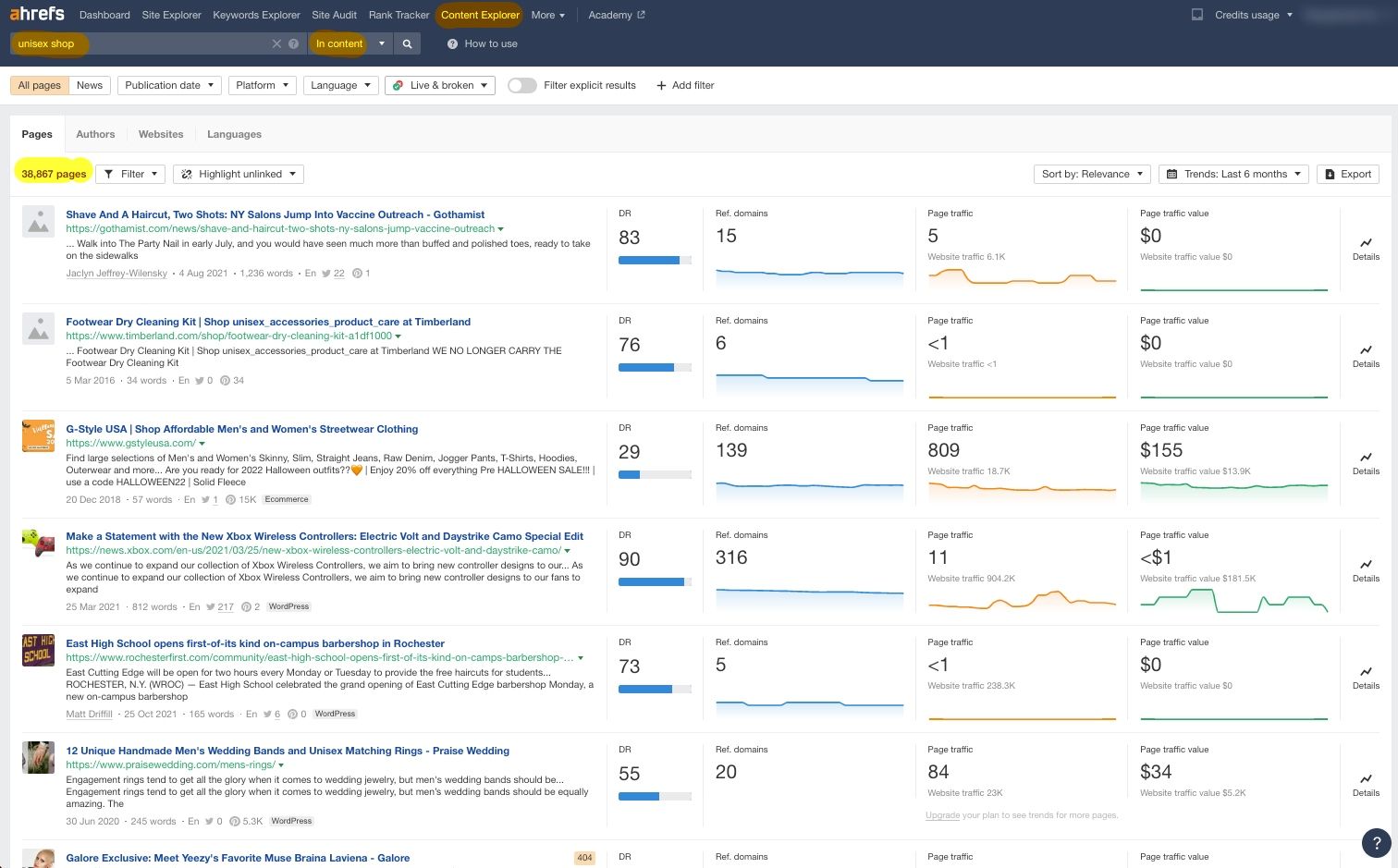
Task: Click the ahrefs logo
Action: 37,14
